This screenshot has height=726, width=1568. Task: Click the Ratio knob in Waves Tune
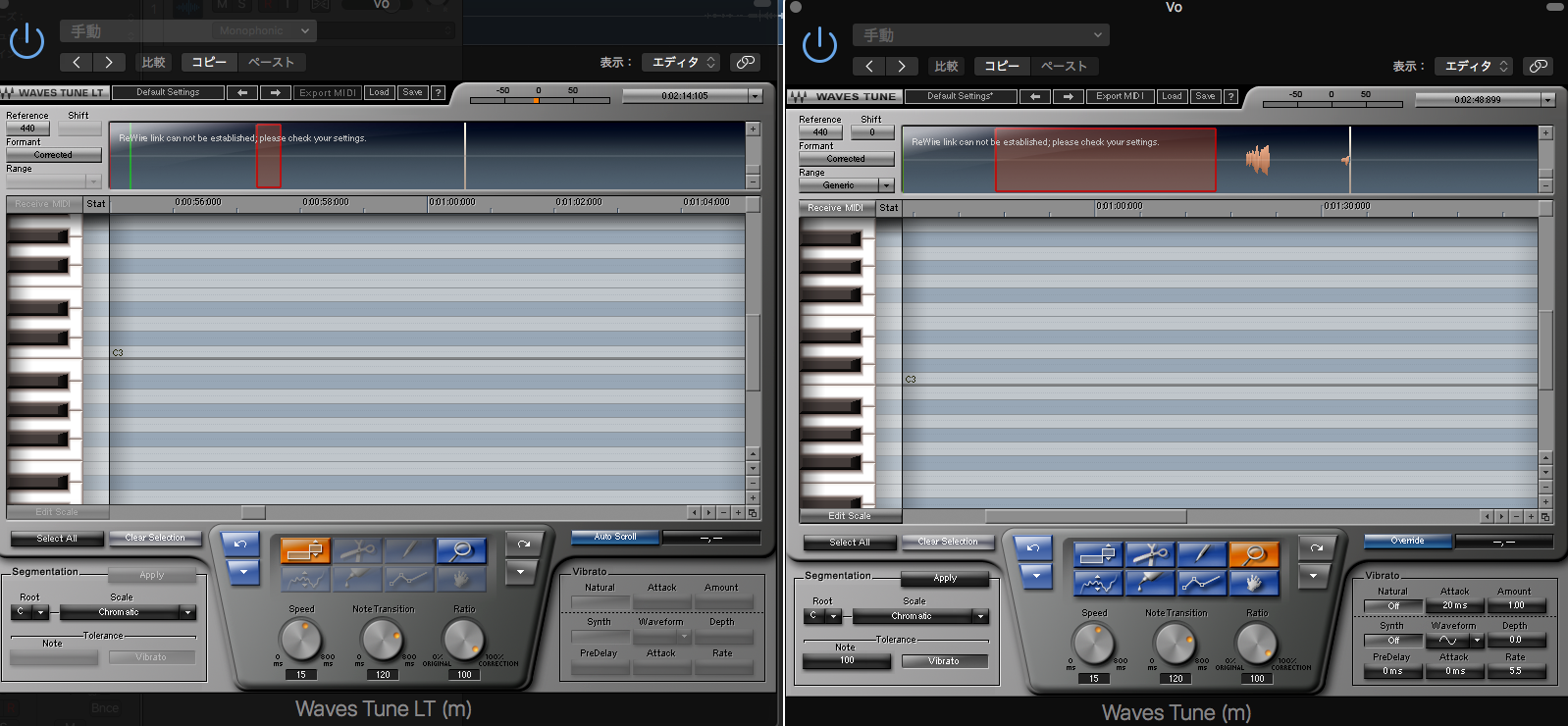[x=1256, y=645]
